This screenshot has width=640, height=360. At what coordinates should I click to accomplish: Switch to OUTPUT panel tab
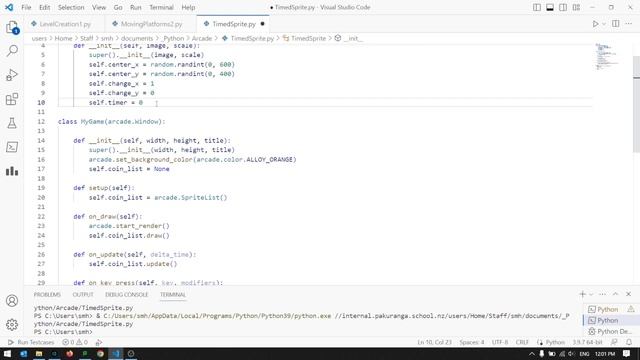point(83,295)
